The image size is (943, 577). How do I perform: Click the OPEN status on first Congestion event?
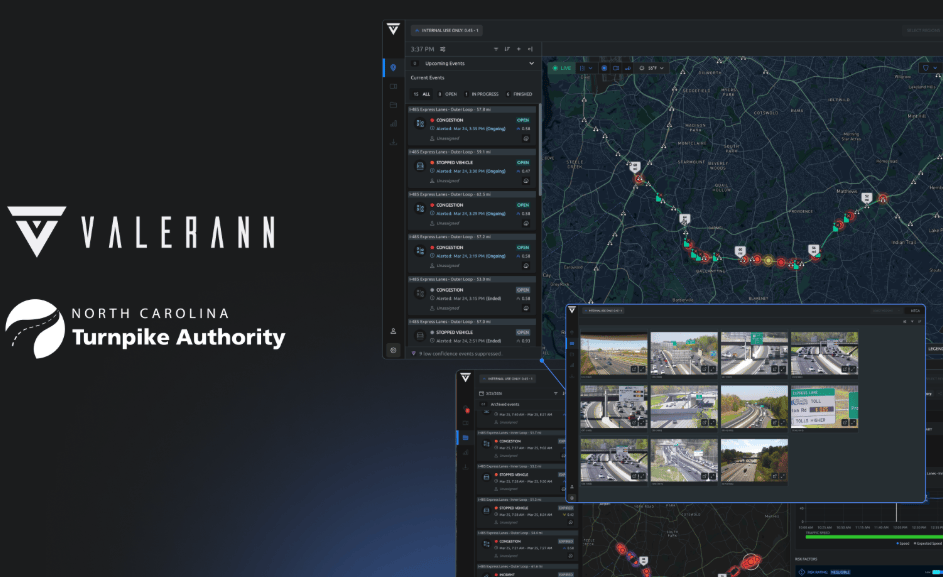[523, 119]
